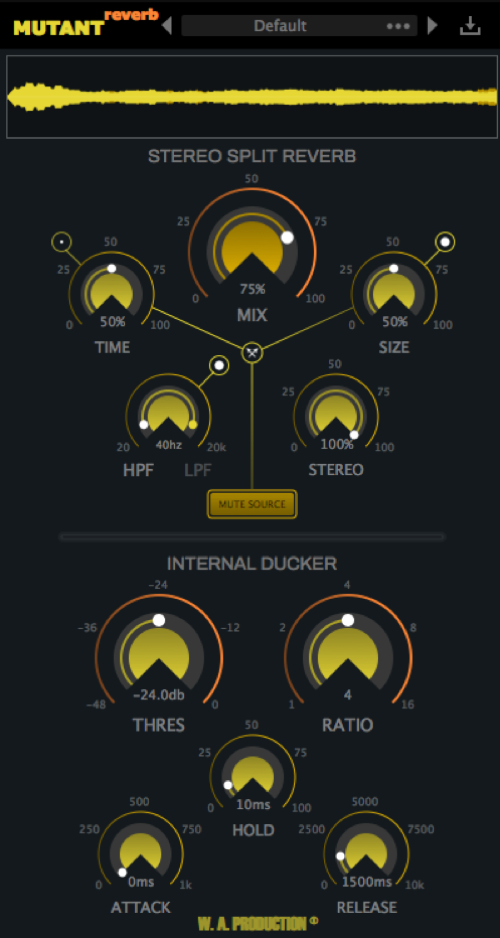500x938 pixels.
Task: Click the reverb waveform display
Action: coord(252,97)
